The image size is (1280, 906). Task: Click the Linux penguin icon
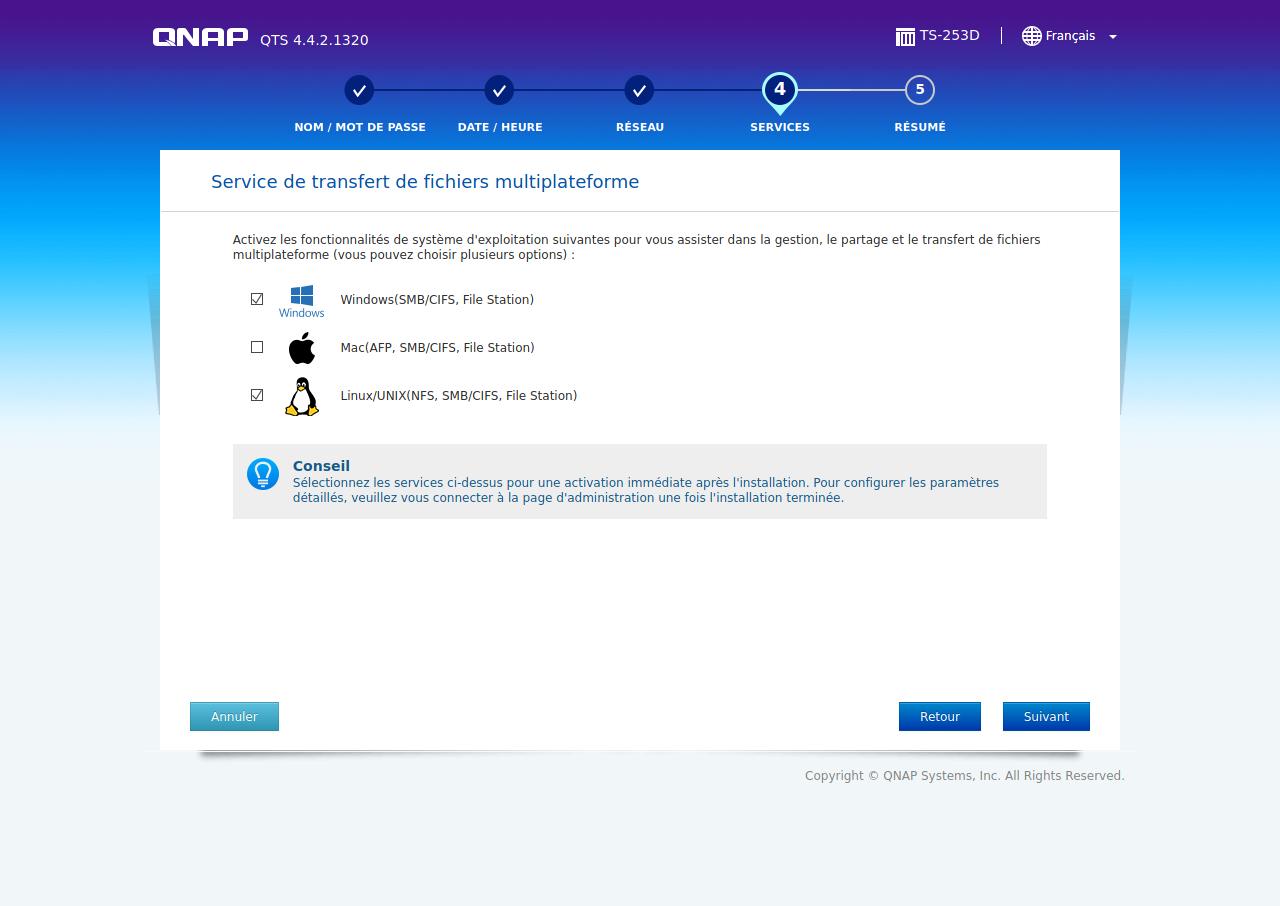301,396
